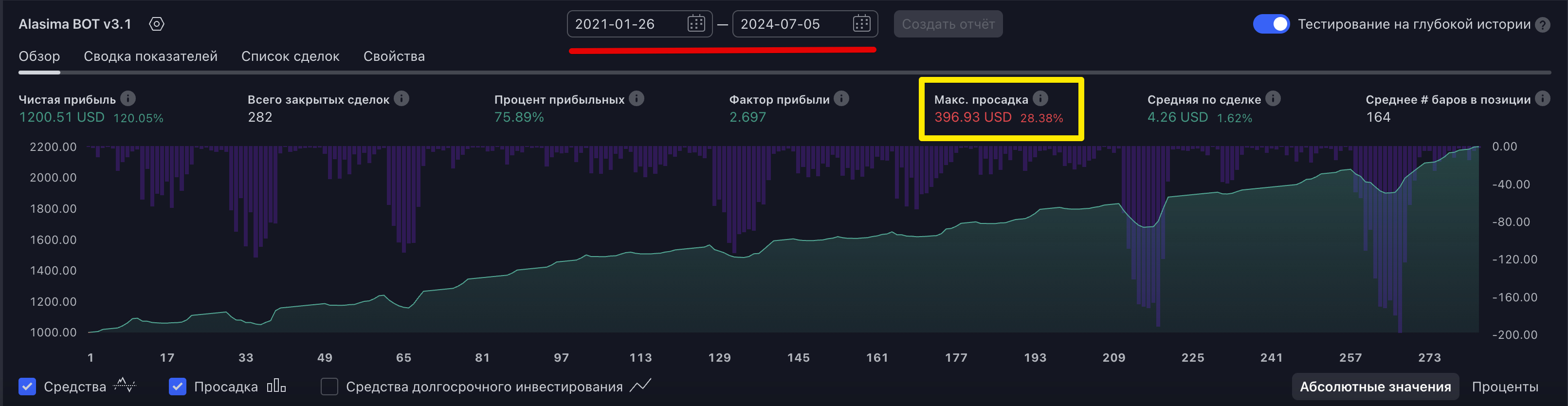Screen dimensions: 1568x406
Task: Open Alasima BOT settings hexagon icon
Action: pyautogui.click(x=156, y=24)
